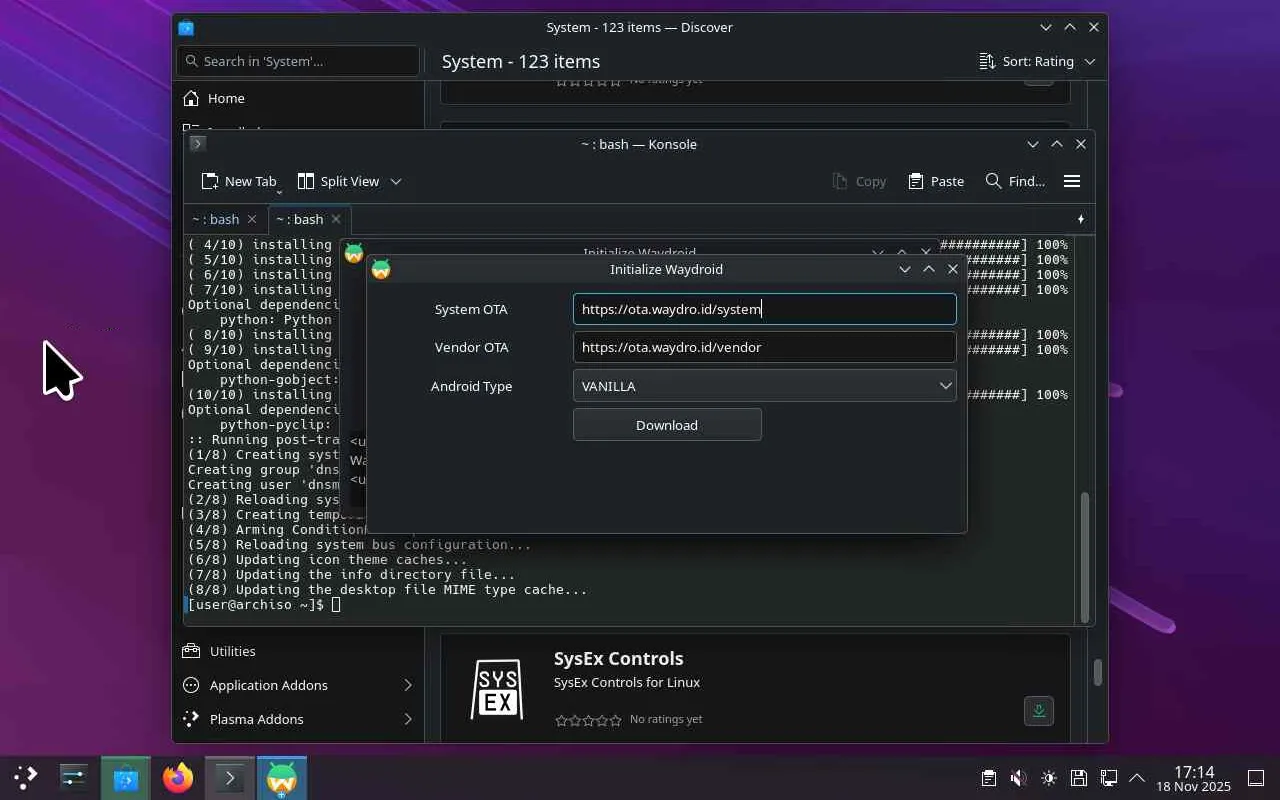Switch to Waydroid in the taskbar

[x=282, y=778]
